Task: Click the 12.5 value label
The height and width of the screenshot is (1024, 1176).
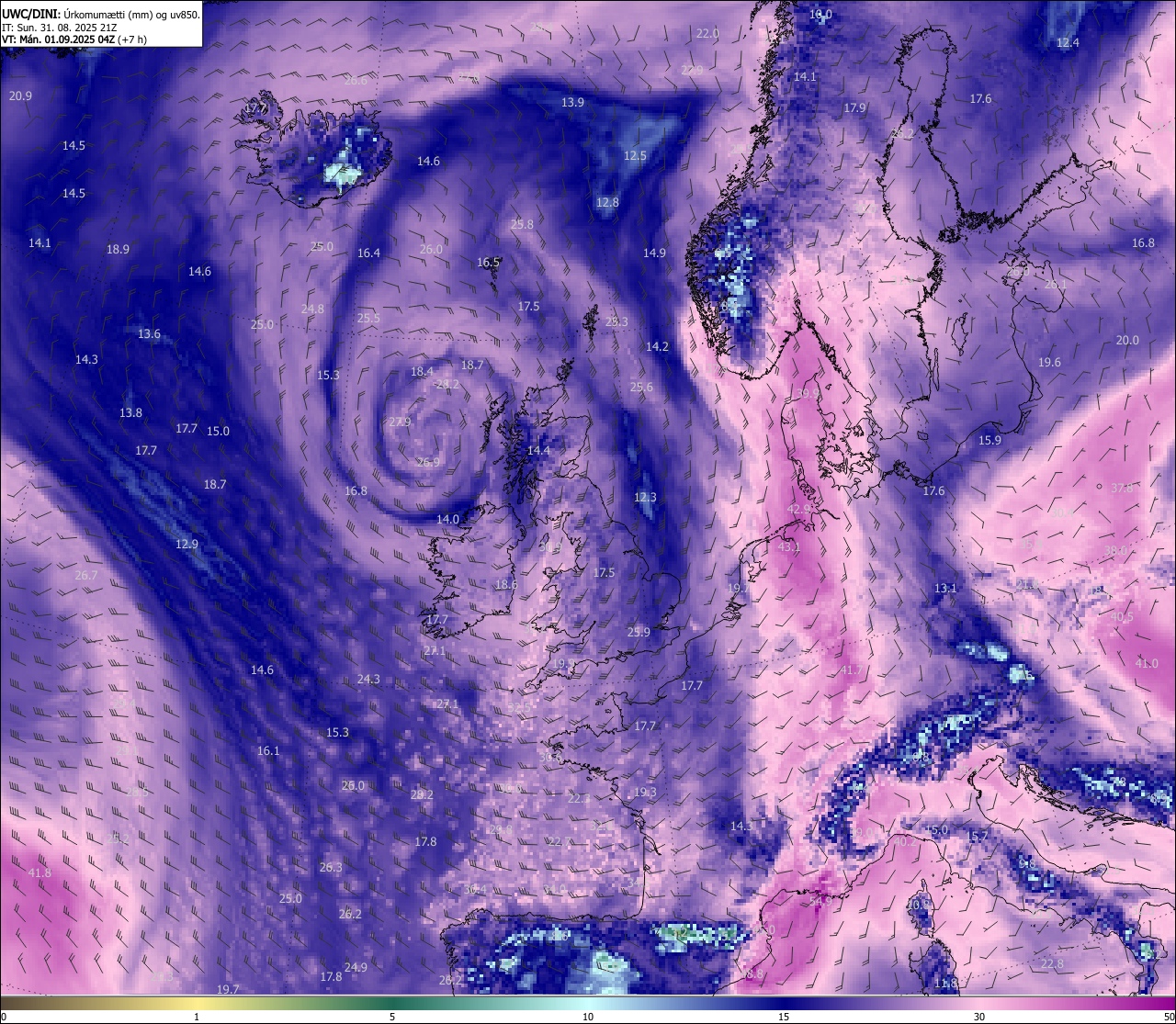Action: point(635,155)
